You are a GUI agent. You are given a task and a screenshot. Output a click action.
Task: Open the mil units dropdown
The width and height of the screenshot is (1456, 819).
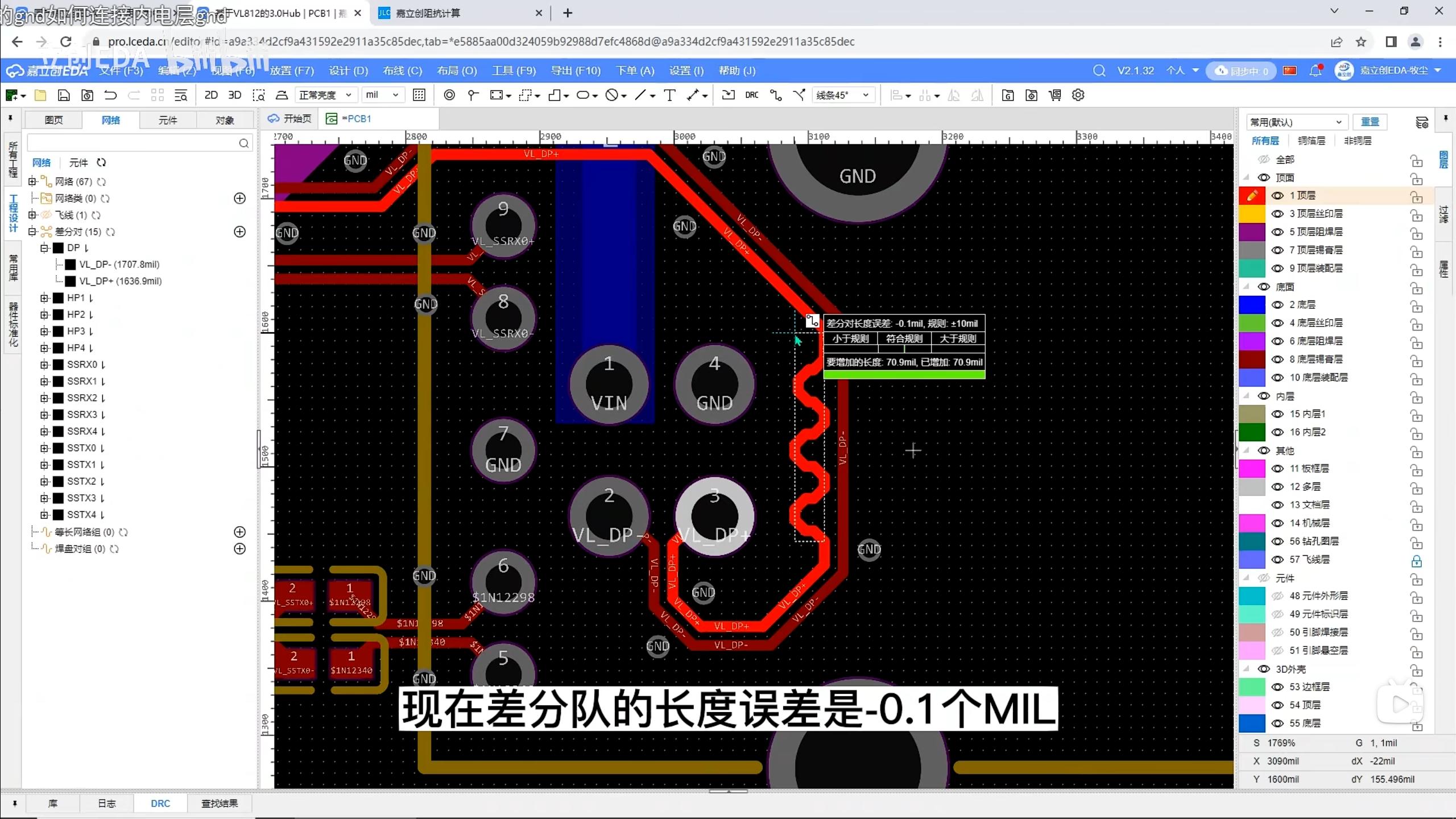click(x=382, y=95)
